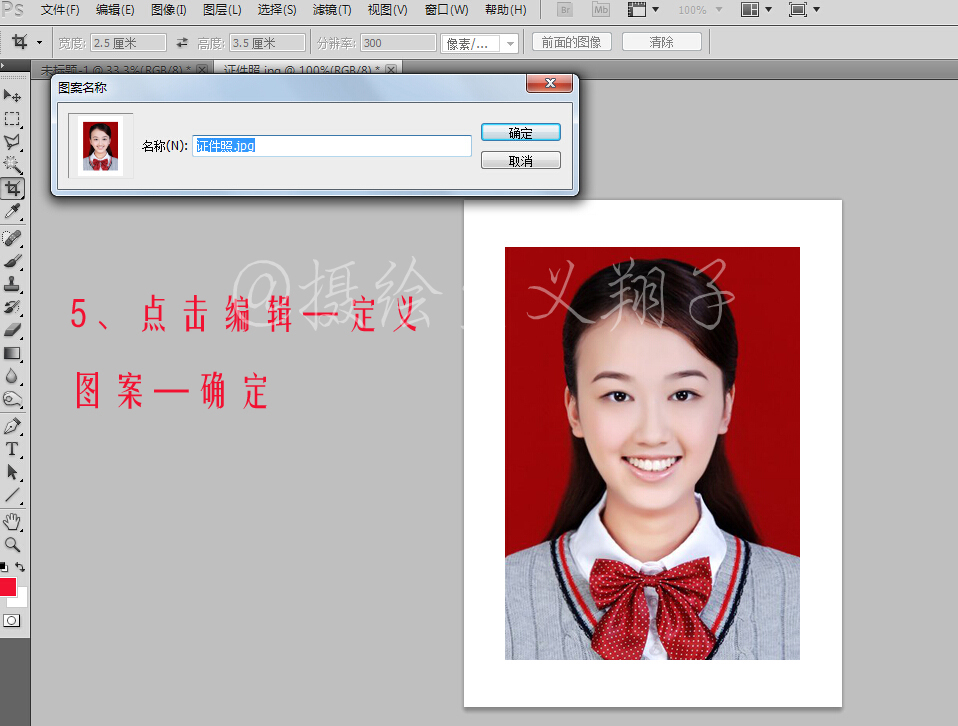Choose the Eyedropper tool

[x=12, y=211]
